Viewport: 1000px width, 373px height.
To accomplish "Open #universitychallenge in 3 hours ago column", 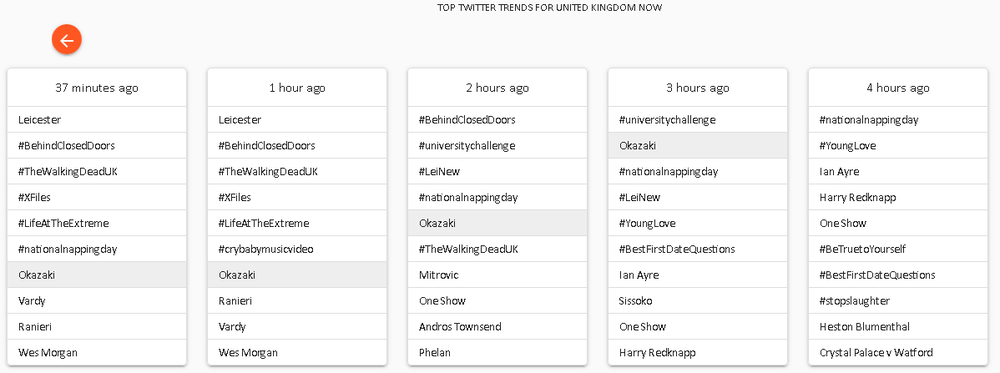I will (x=698, y=120).
